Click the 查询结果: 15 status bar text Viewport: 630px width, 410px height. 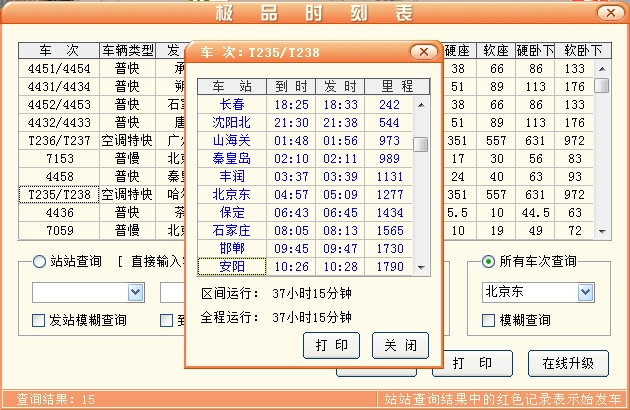click(56, 400)
